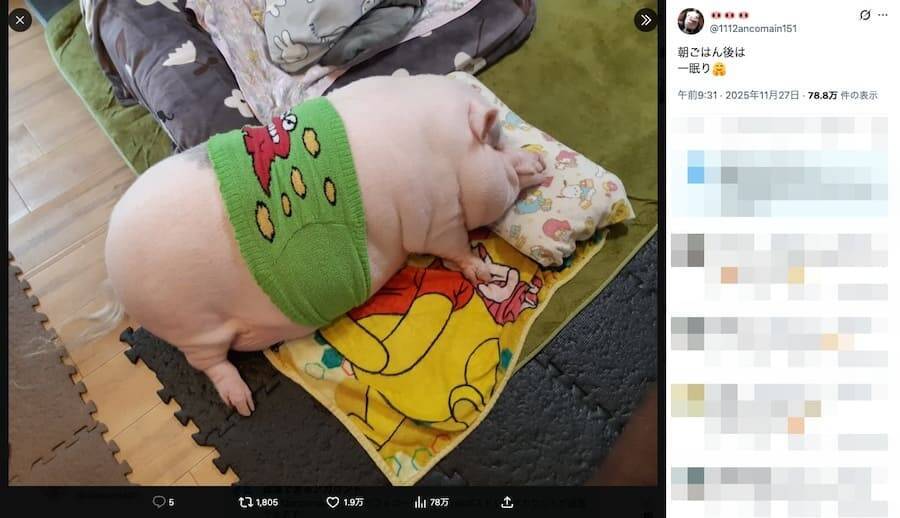The width and height of the screenshot is (900, 518).
Task: View analytics bar chart icon
Action: tap(420, 502)
